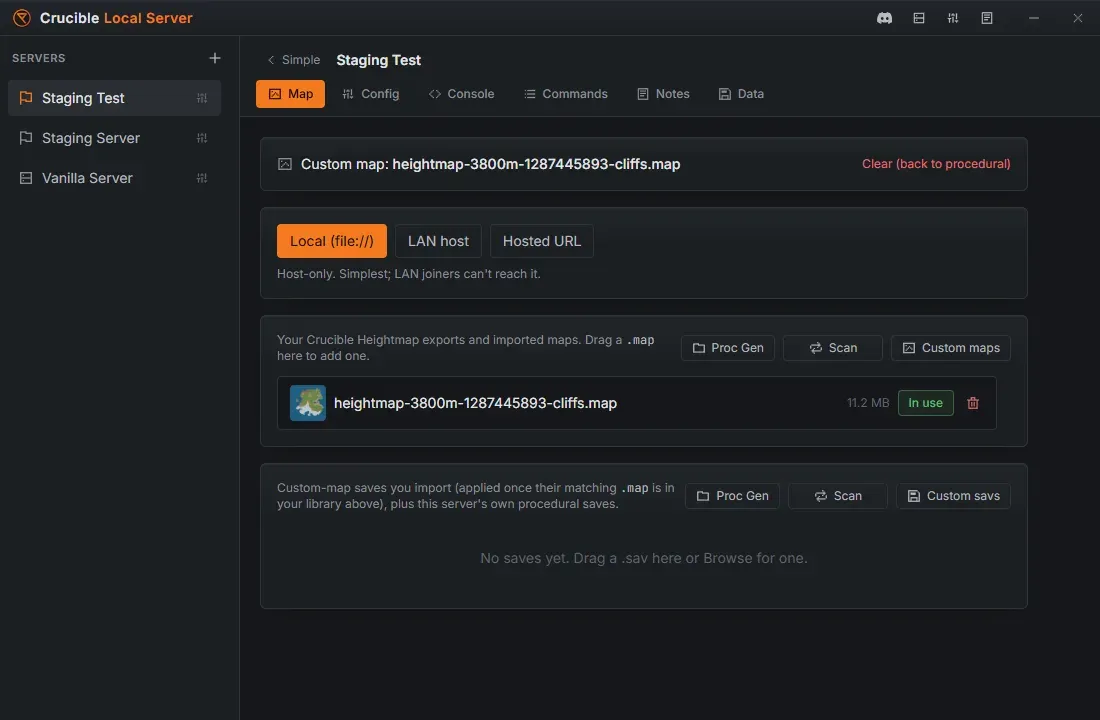
Task: Open the Discord icon in title bar
Action: [884, 18]
